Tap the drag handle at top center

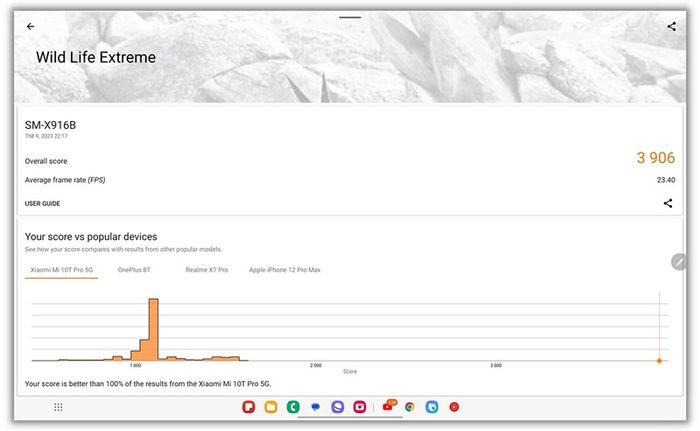[x=350, y=17]
